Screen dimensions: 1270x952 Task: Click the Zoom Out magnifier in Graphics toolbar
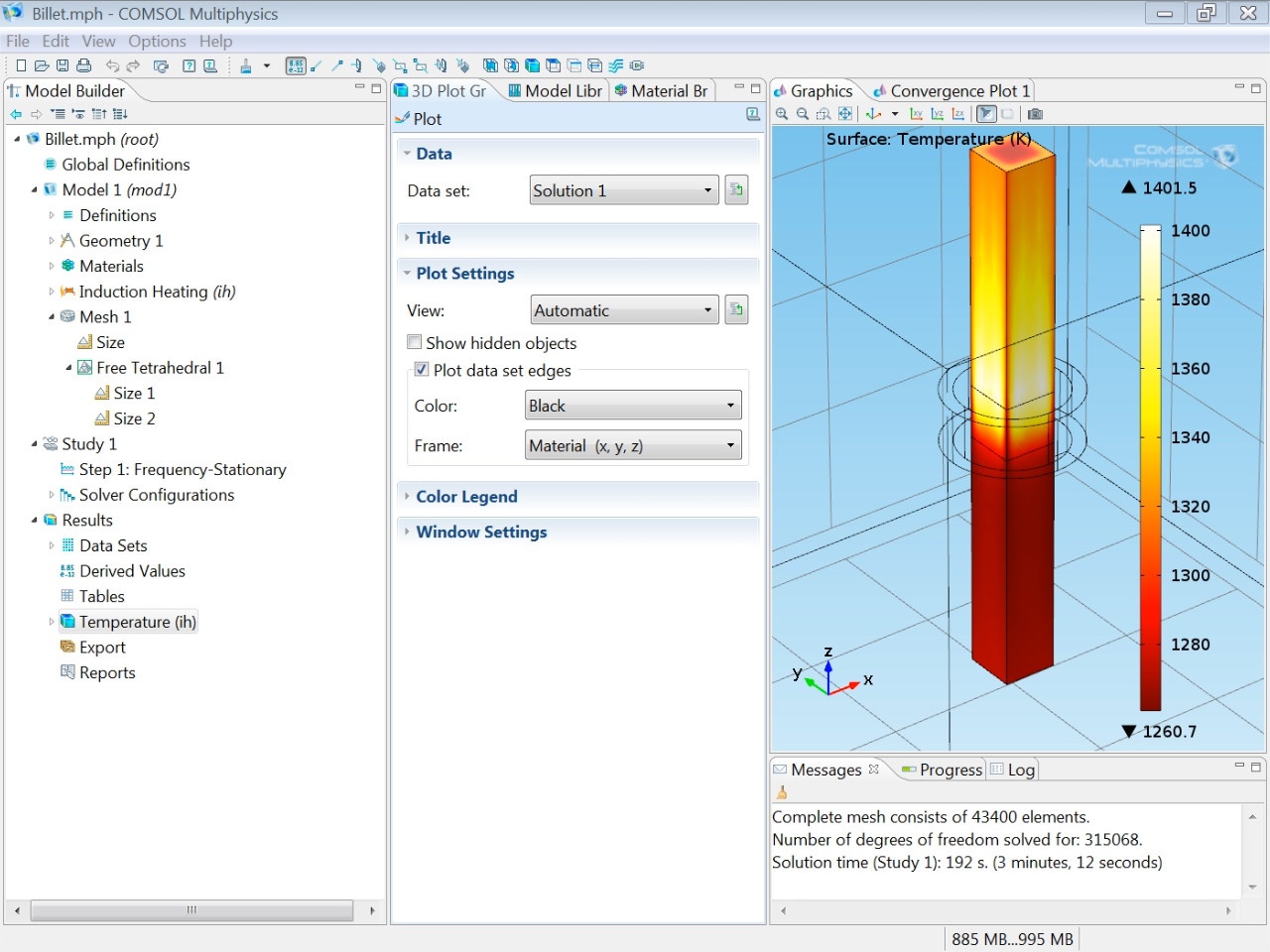[803, 114]
